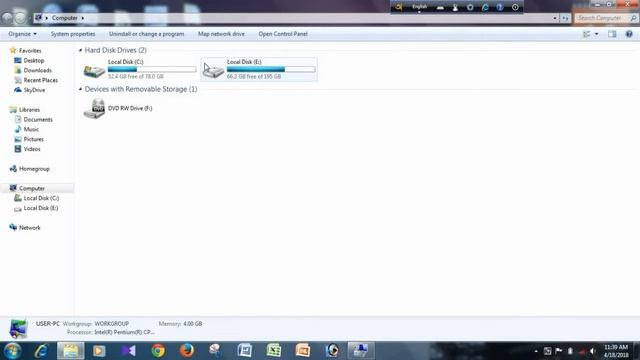Toggle the preview pane button

click(612, 34)
